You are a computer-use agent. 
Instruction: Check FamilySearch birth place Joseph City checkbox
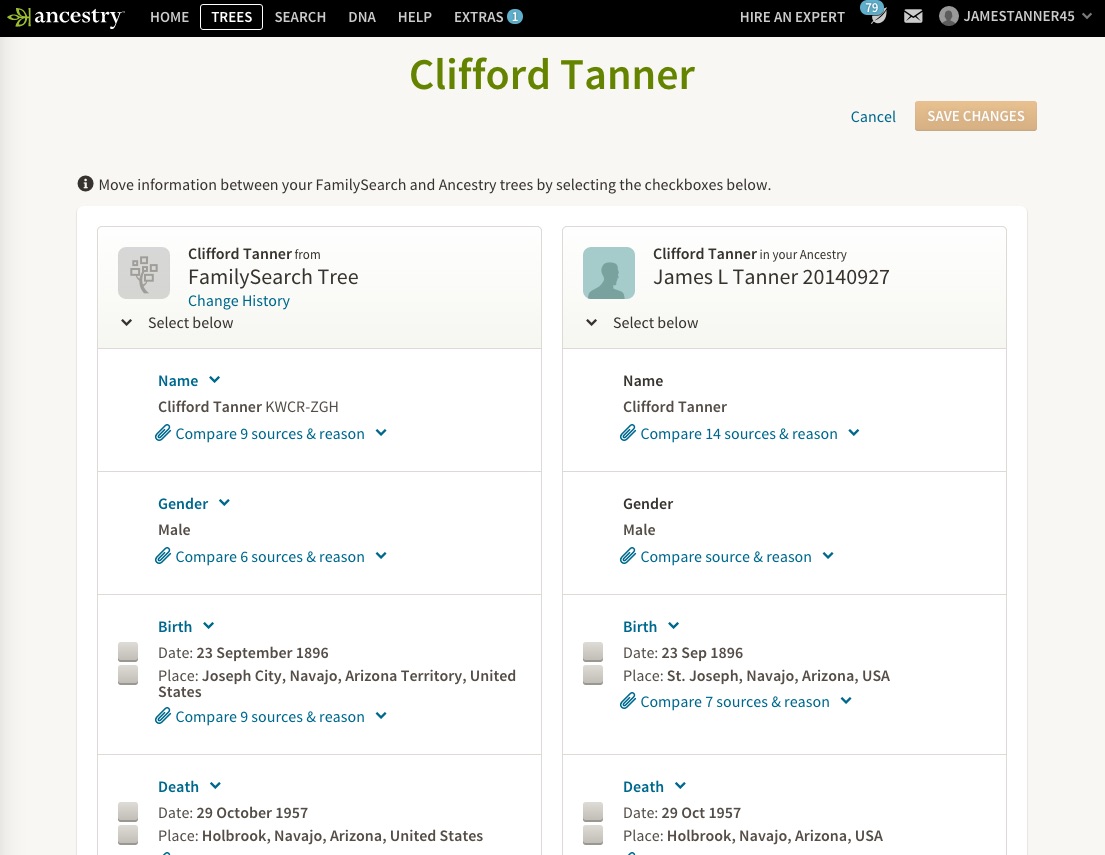click(128, 675)
